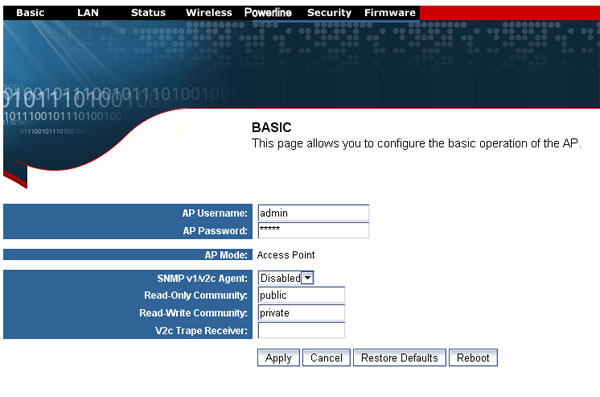Viewport: 600px width, 397px height.
Task: Click the Read-Only Community field
Action: (x=301, y=295)
